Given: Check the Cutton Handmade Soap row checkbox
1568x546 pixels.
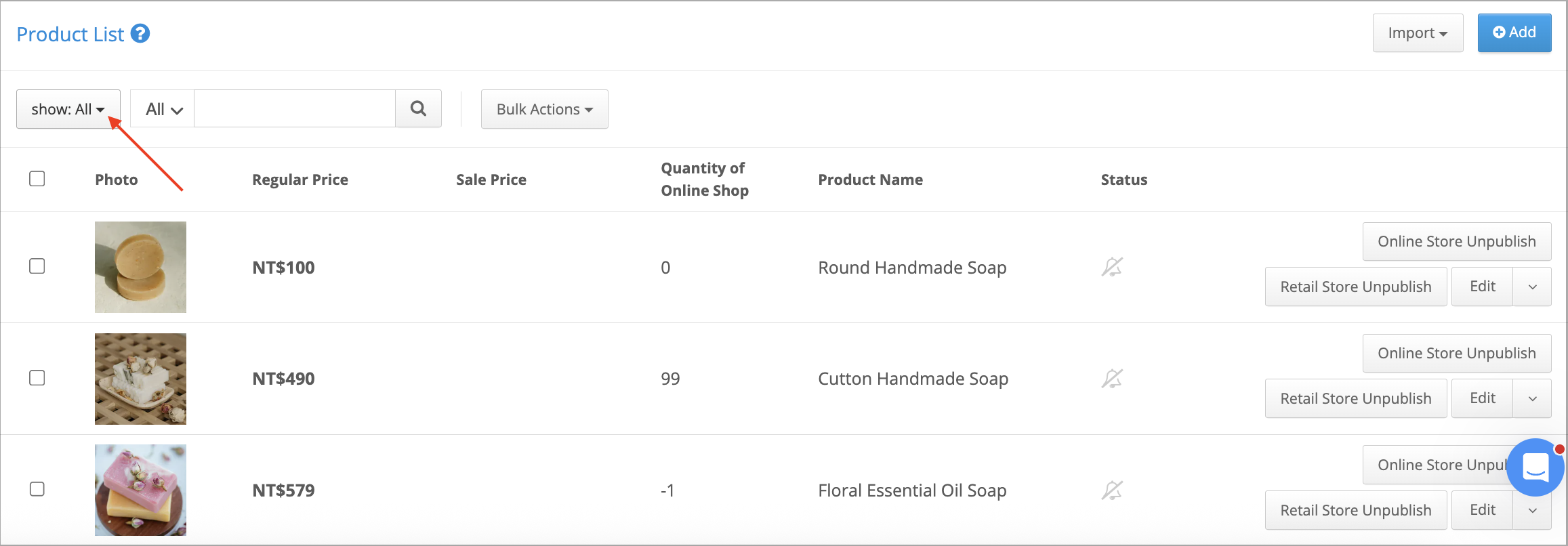Looking at the screenshot, I should pyautogui.click(x=37, y=377).
